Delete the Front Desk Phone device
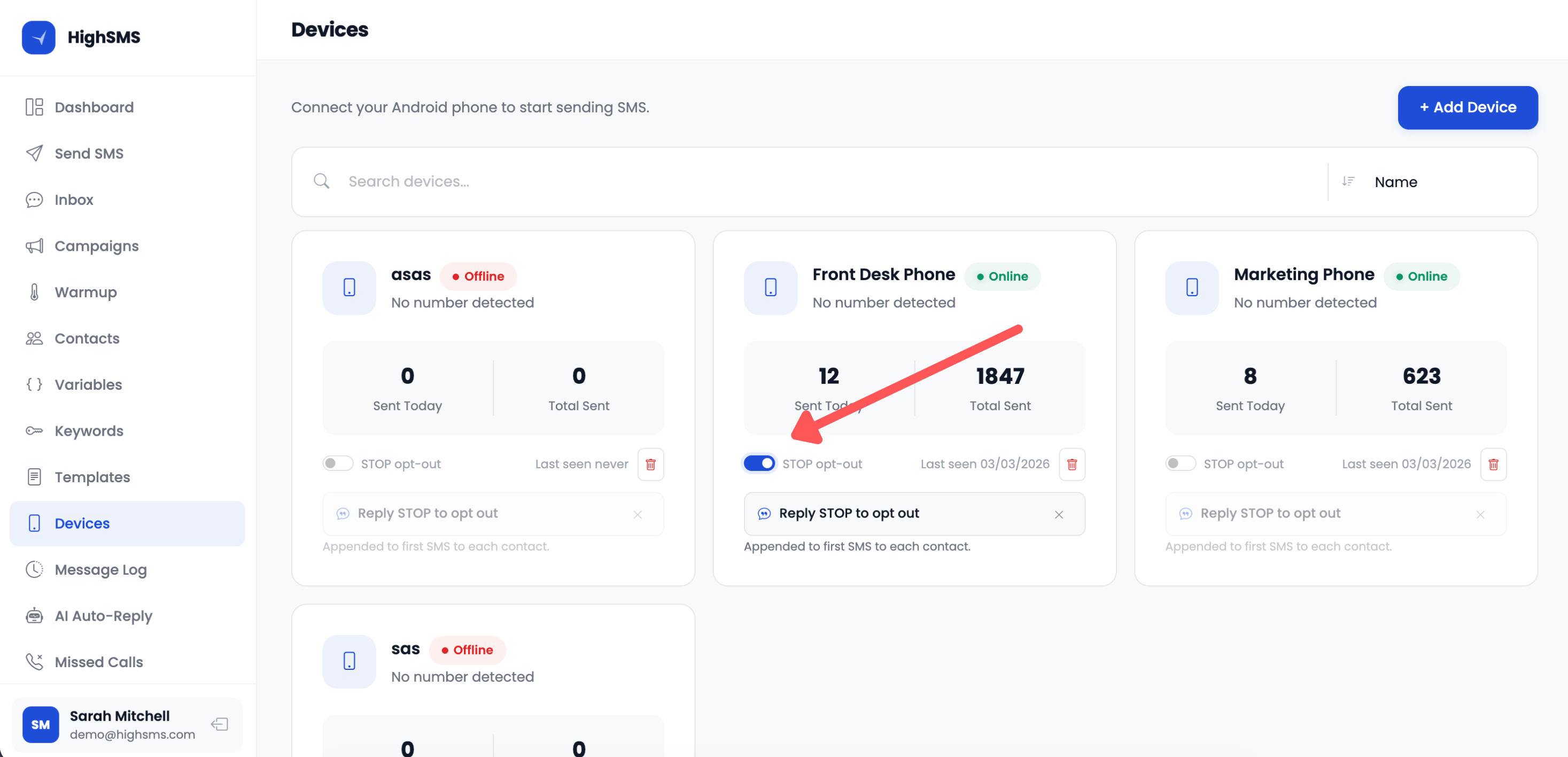 [x=1072, y=464]
